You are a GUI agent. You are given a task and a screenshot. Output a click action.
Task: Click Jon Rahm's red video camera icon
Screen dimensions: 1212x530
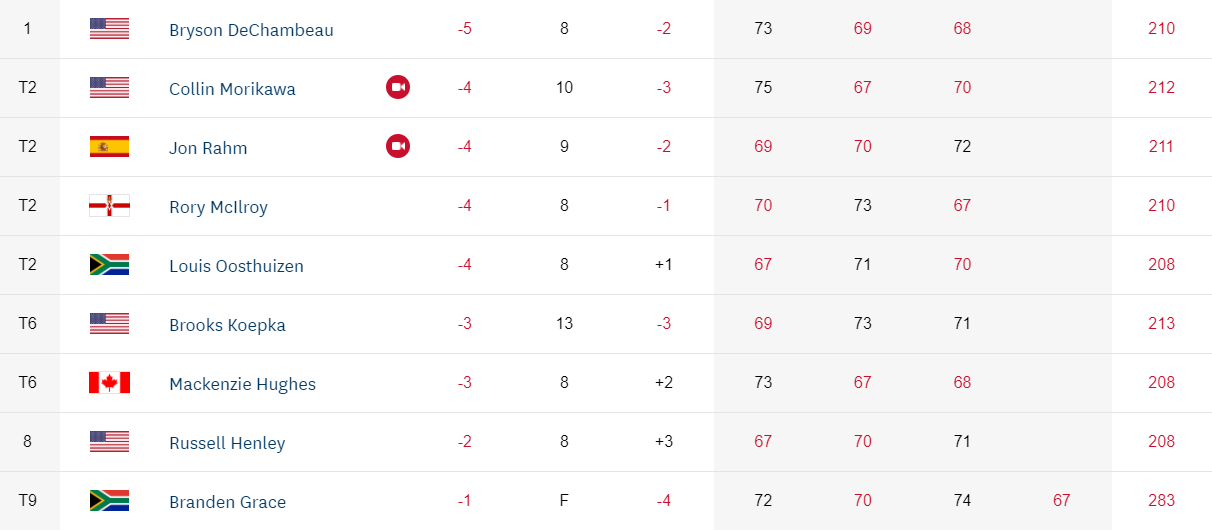398,147
